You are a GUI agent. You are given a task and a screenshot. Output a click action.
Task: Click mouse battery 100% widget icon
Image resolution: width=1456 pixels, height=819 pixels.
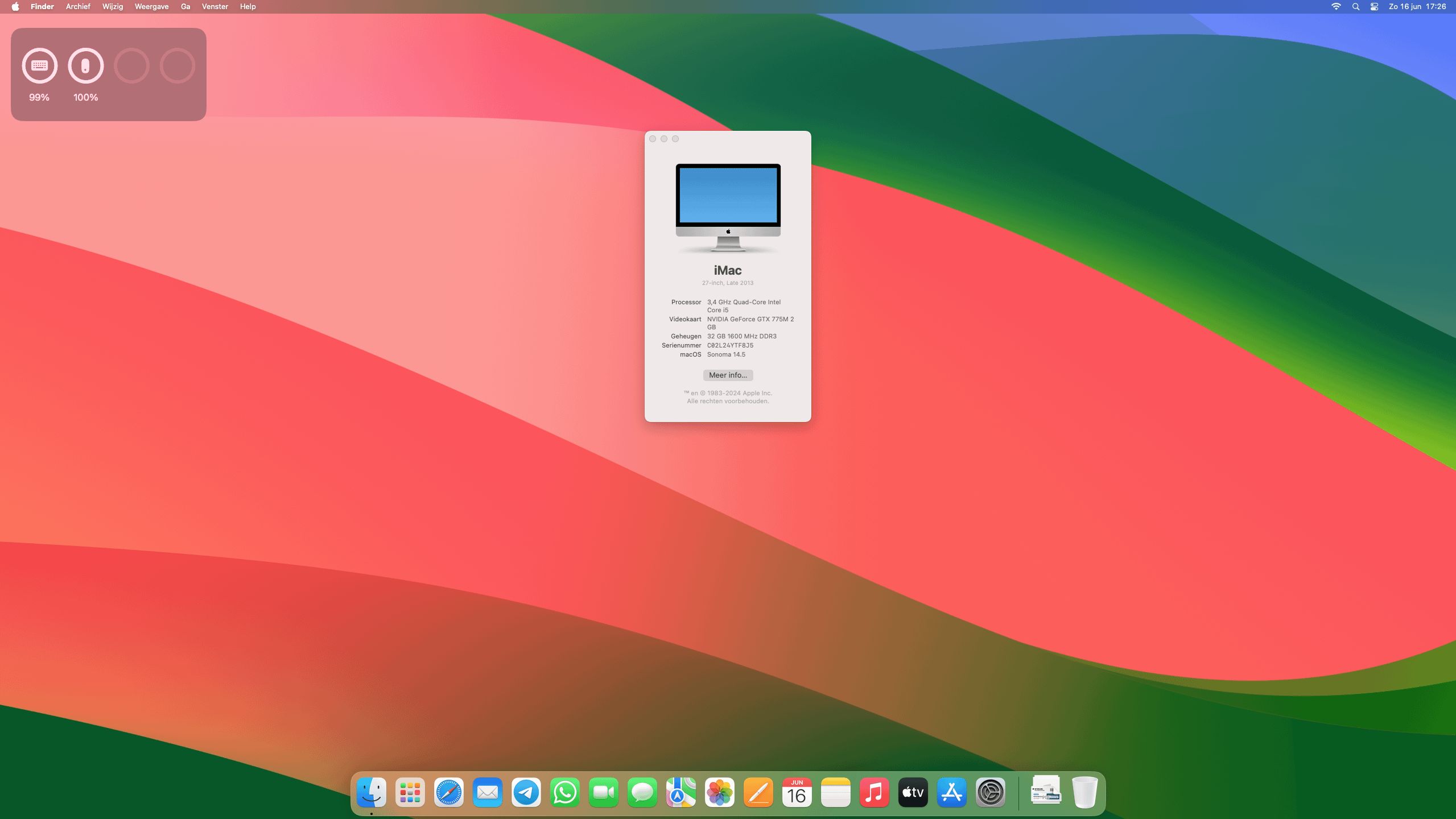[85, 66]
